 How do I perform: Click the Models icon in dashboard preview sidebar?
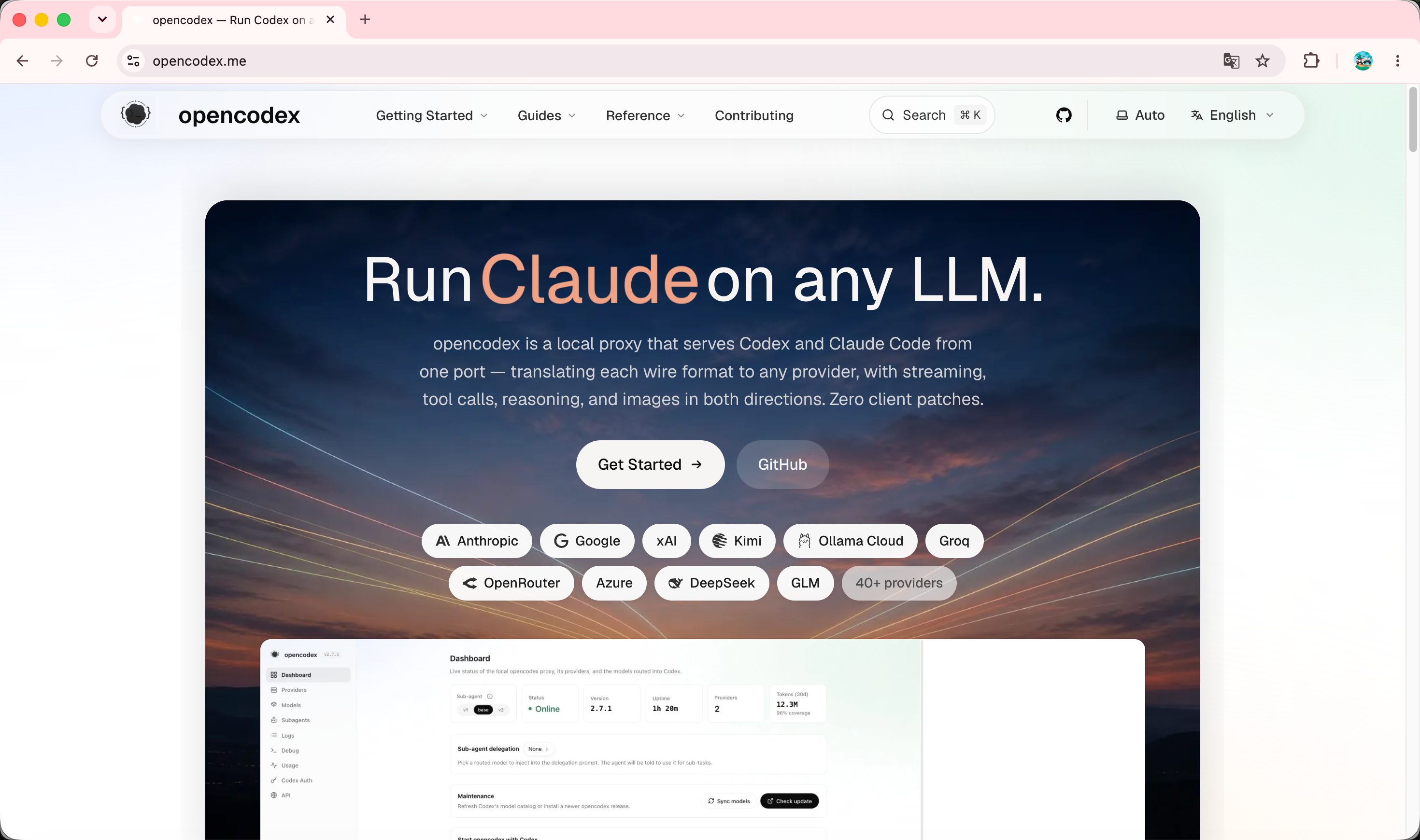(274, 705)
